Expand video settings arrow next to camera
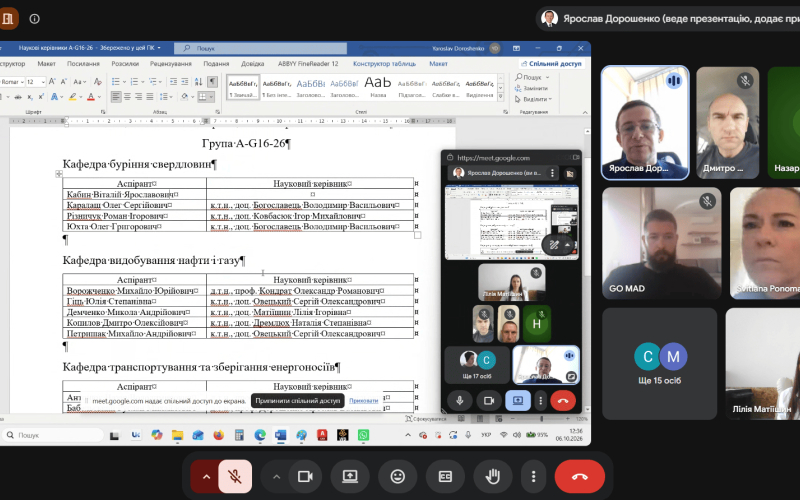This screenshot has width=800, height=500. pos(276,477)
